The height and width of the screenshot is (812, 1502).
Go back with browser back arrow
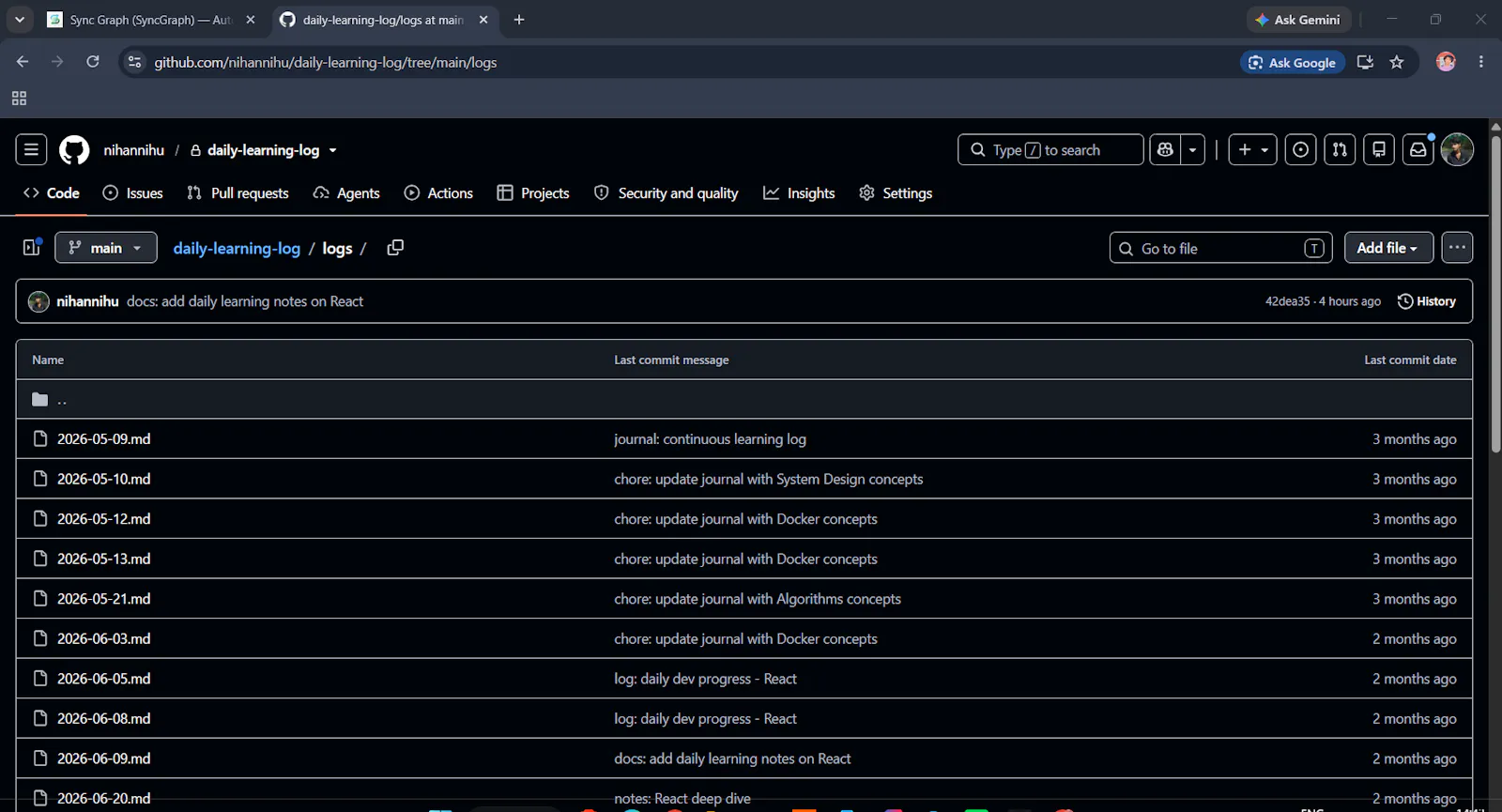tap(23, 62)
